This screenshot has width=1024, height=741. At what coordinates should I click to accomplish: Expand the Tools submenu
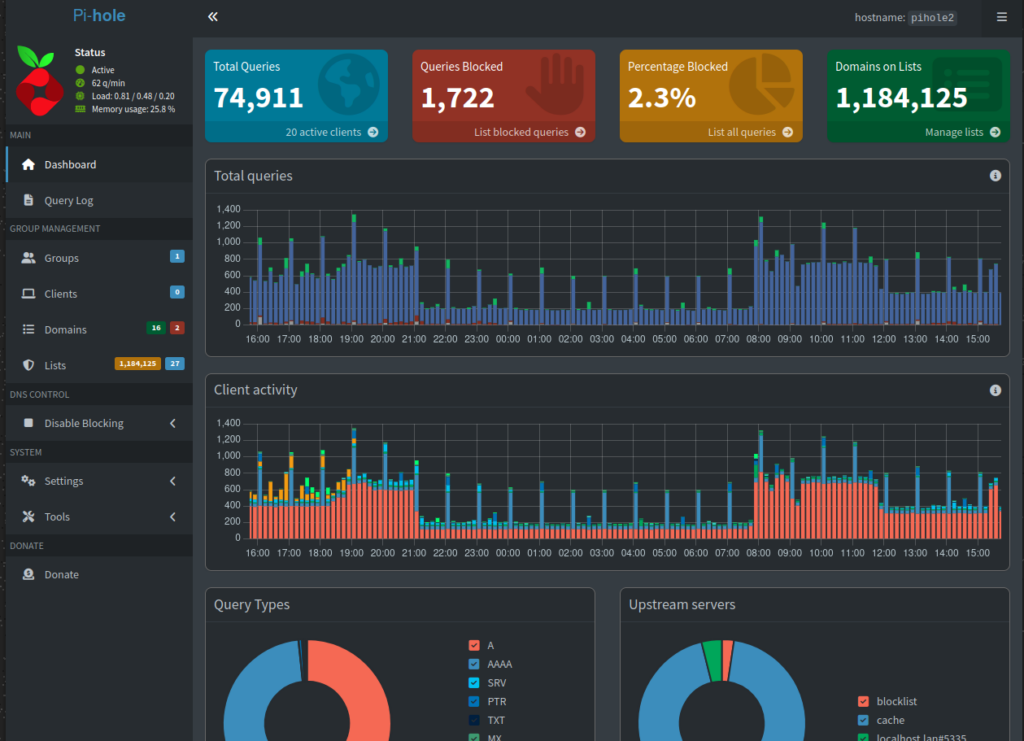point(173,517)
